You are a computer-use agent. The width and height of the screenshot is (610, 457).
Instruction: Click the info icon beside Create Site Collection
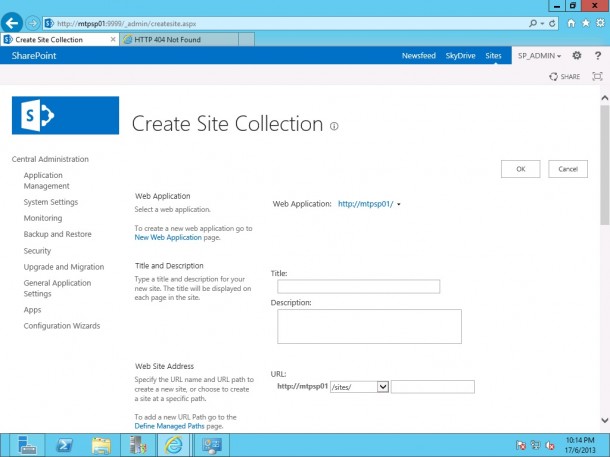coord(334,126)
